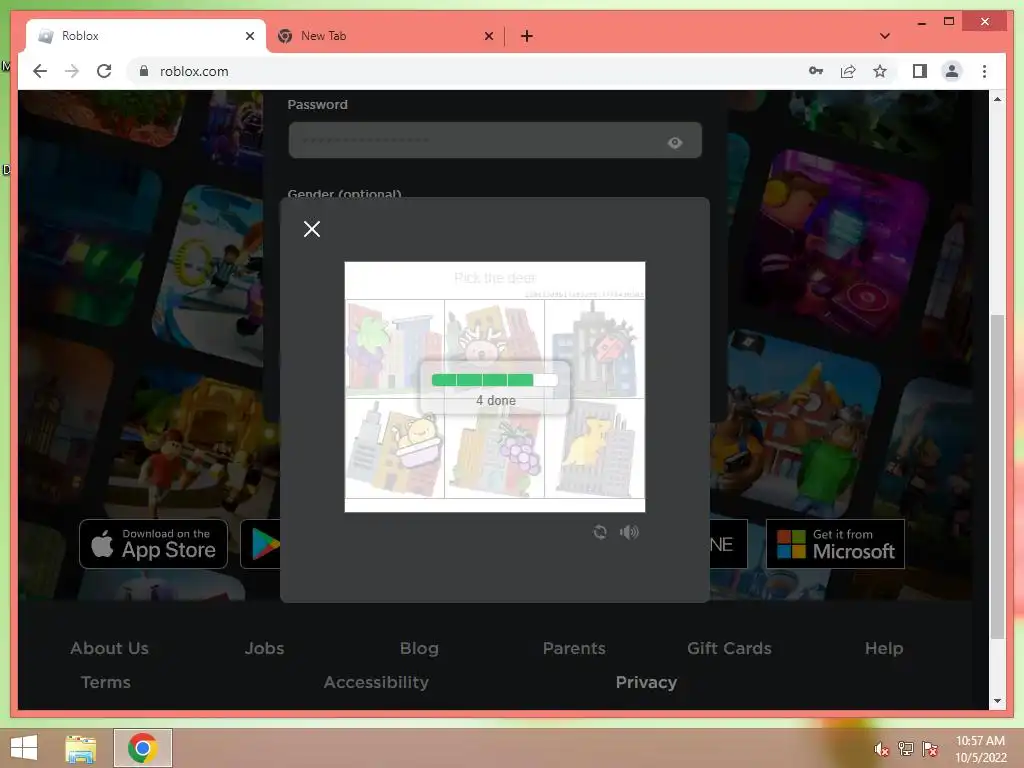Viewport: 1024px width, 768px height.
Task: Open the Help footer link
Action: click(884, 648)
